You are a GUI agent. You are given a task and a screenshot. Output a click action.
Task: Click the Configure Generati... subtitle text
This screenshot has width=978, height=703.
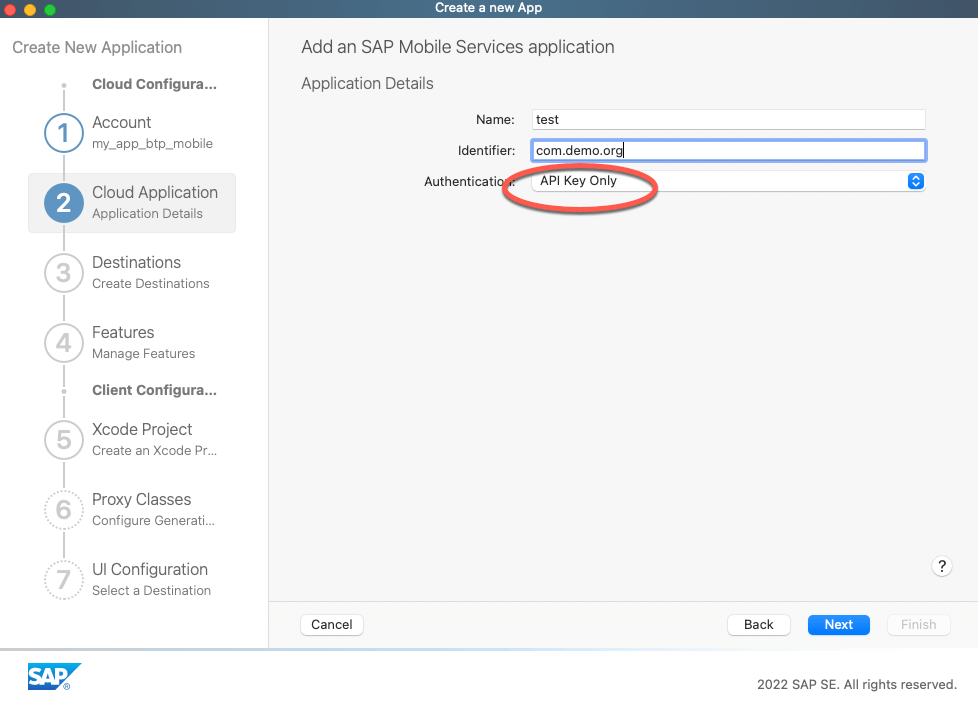[153, 520]
